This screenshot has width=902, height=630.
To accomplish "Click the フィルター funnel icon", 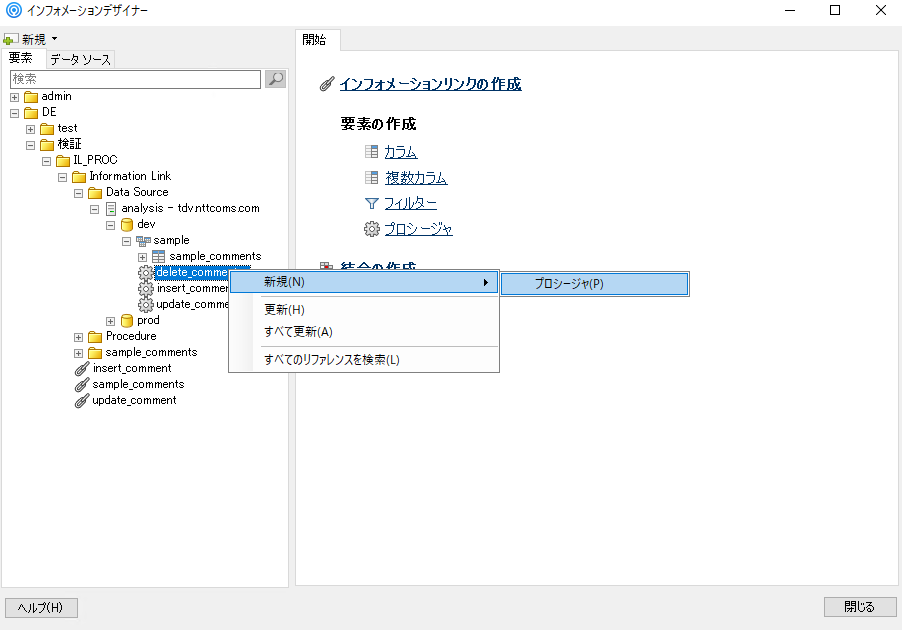I will pos(372,203).
